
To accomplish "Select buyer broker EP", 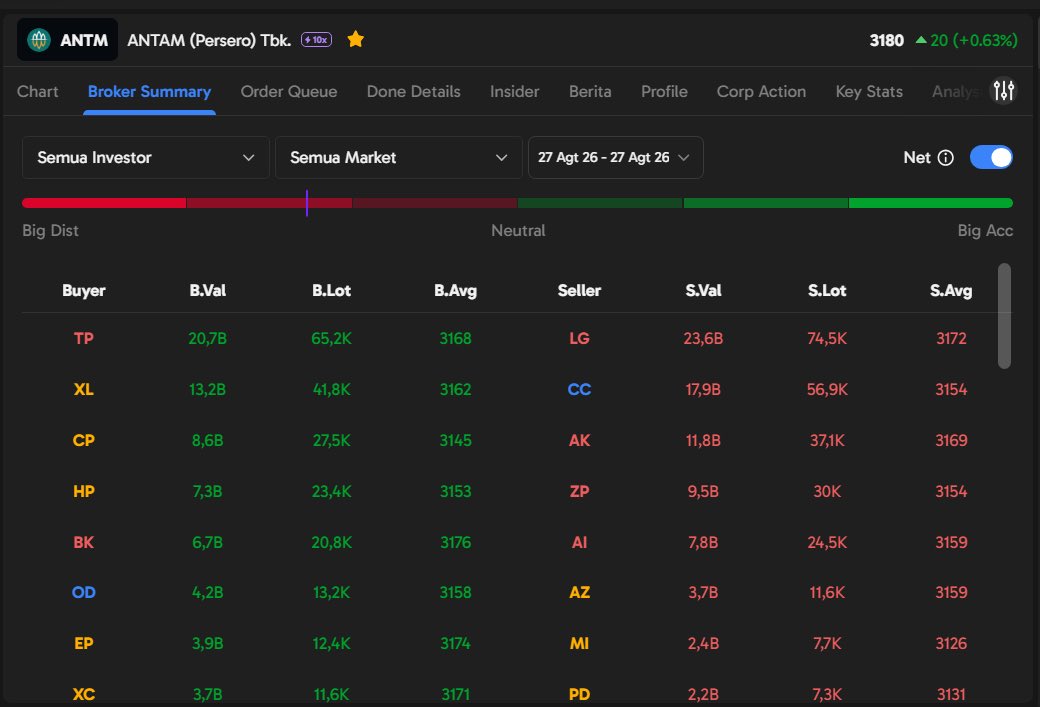I will coord(84,643).
